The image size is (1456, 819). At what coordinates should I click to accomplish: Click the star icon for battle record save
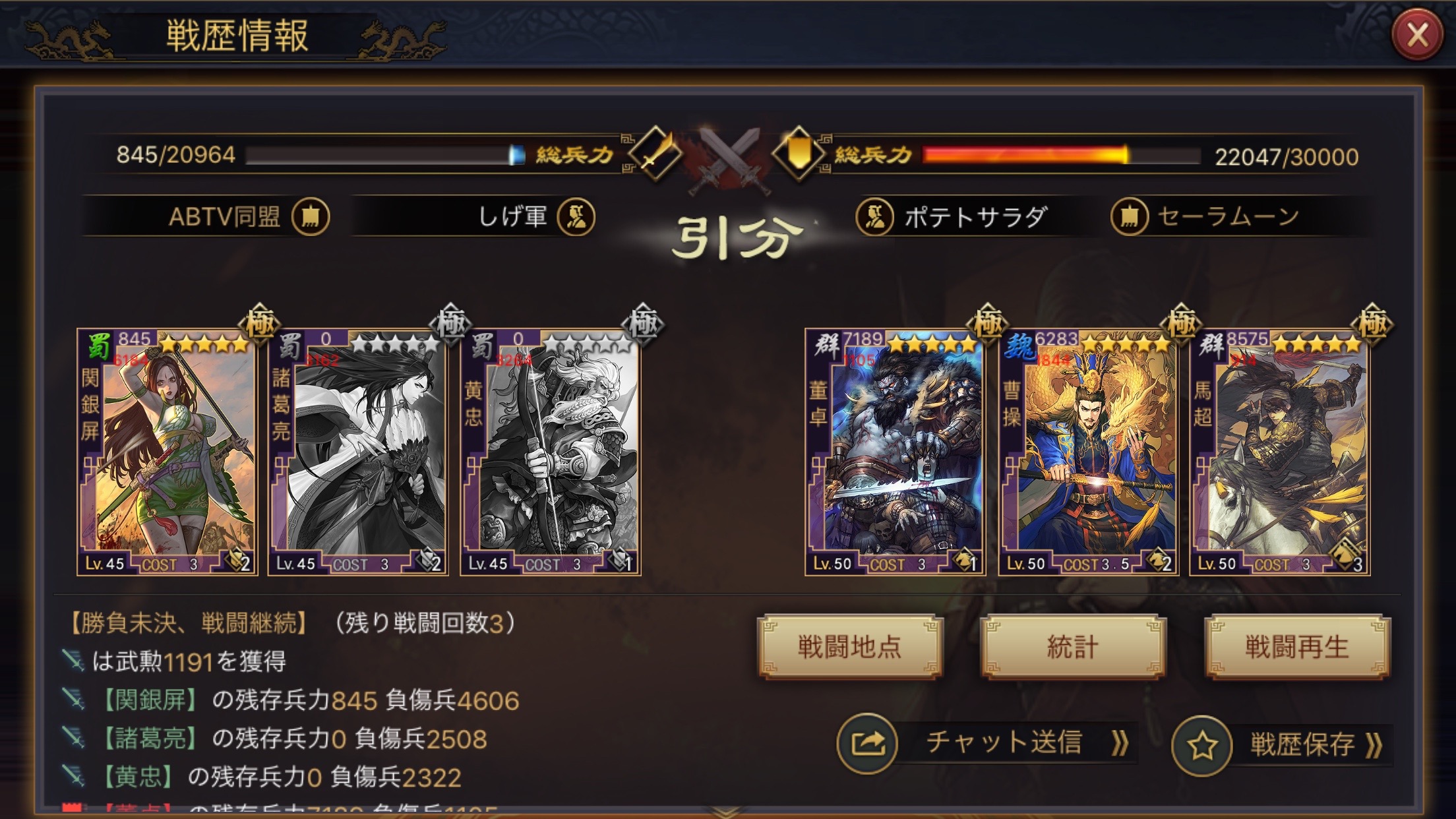[1201, 745]
